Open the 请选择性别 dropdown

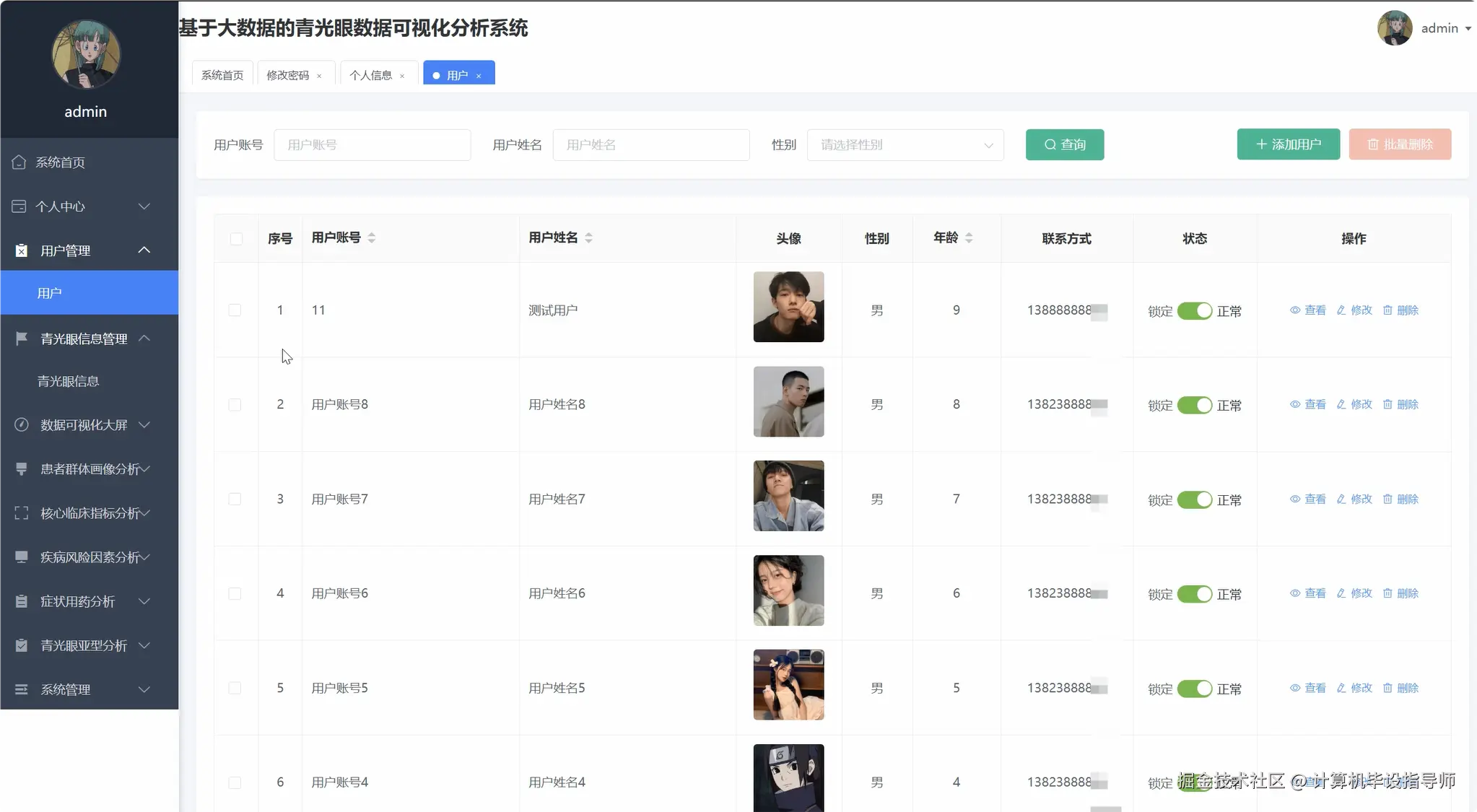tap(905, 144)
